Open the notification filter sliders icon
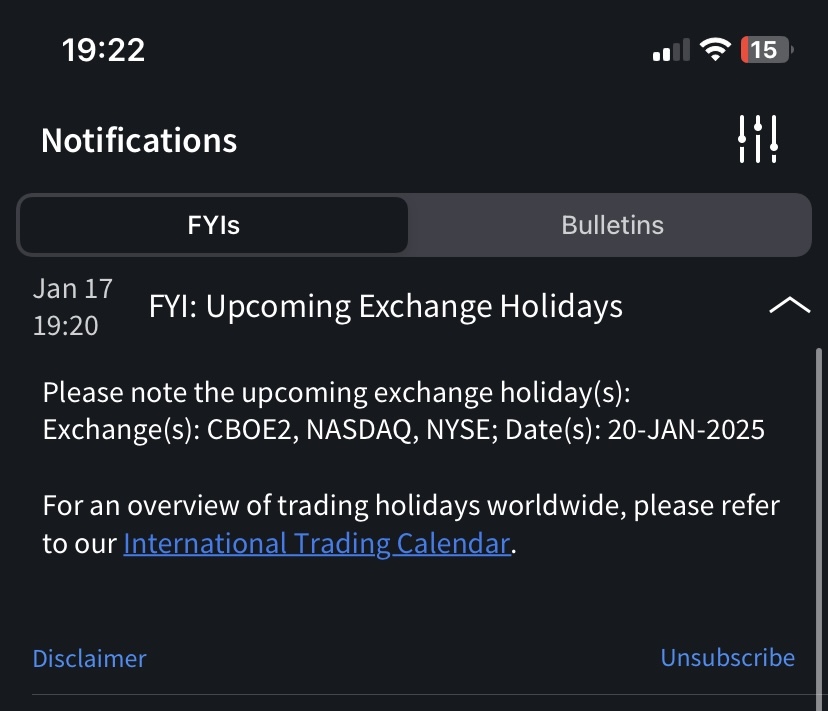 click(x=757, y=139)
